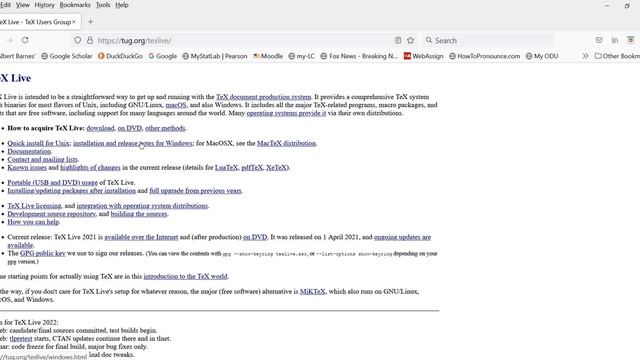The height and width of the screenshot is (360, 640).
Task: Open the my-LC bookmark
Action: point(302,56)
